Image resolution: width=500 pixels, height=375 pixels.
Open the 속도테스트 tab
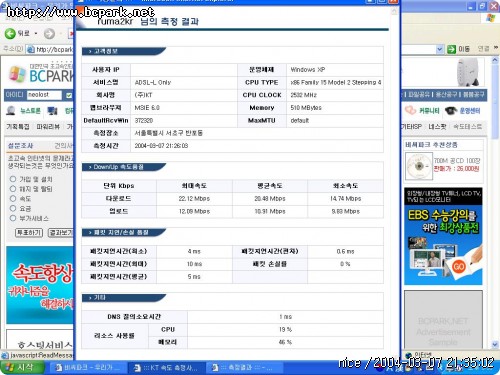(x=467, y=127)
